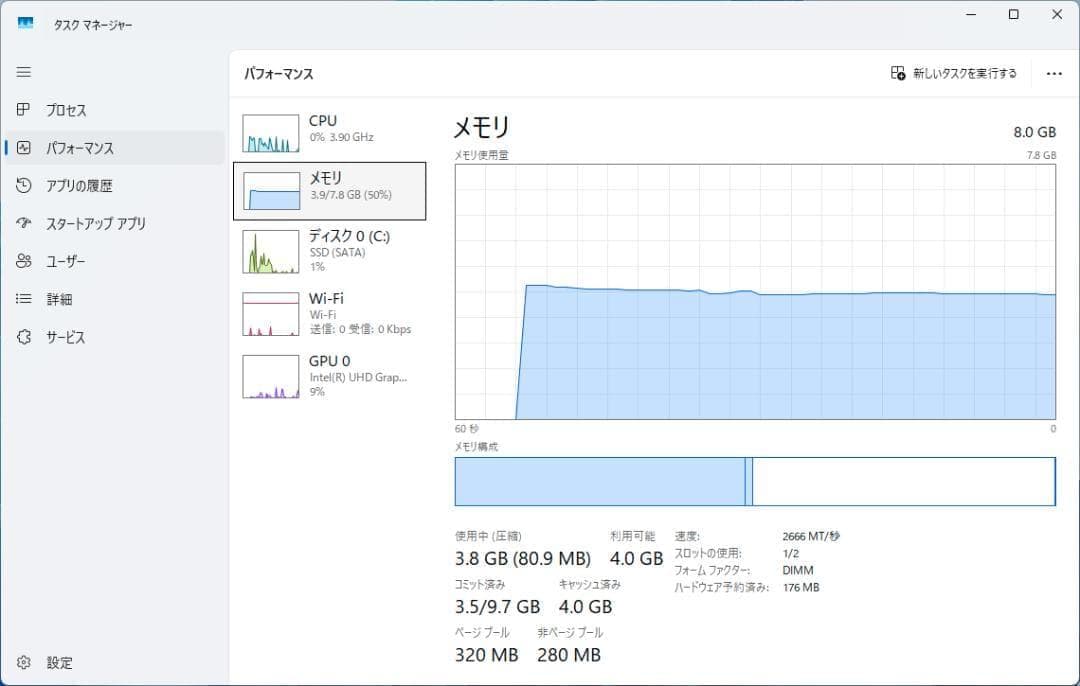Image resolution: width=1080 pixels, height=686 pixels.
Task: Open the ディスク 0 (C:) graph
Action: pyautogui.click(x=330, y=250)
